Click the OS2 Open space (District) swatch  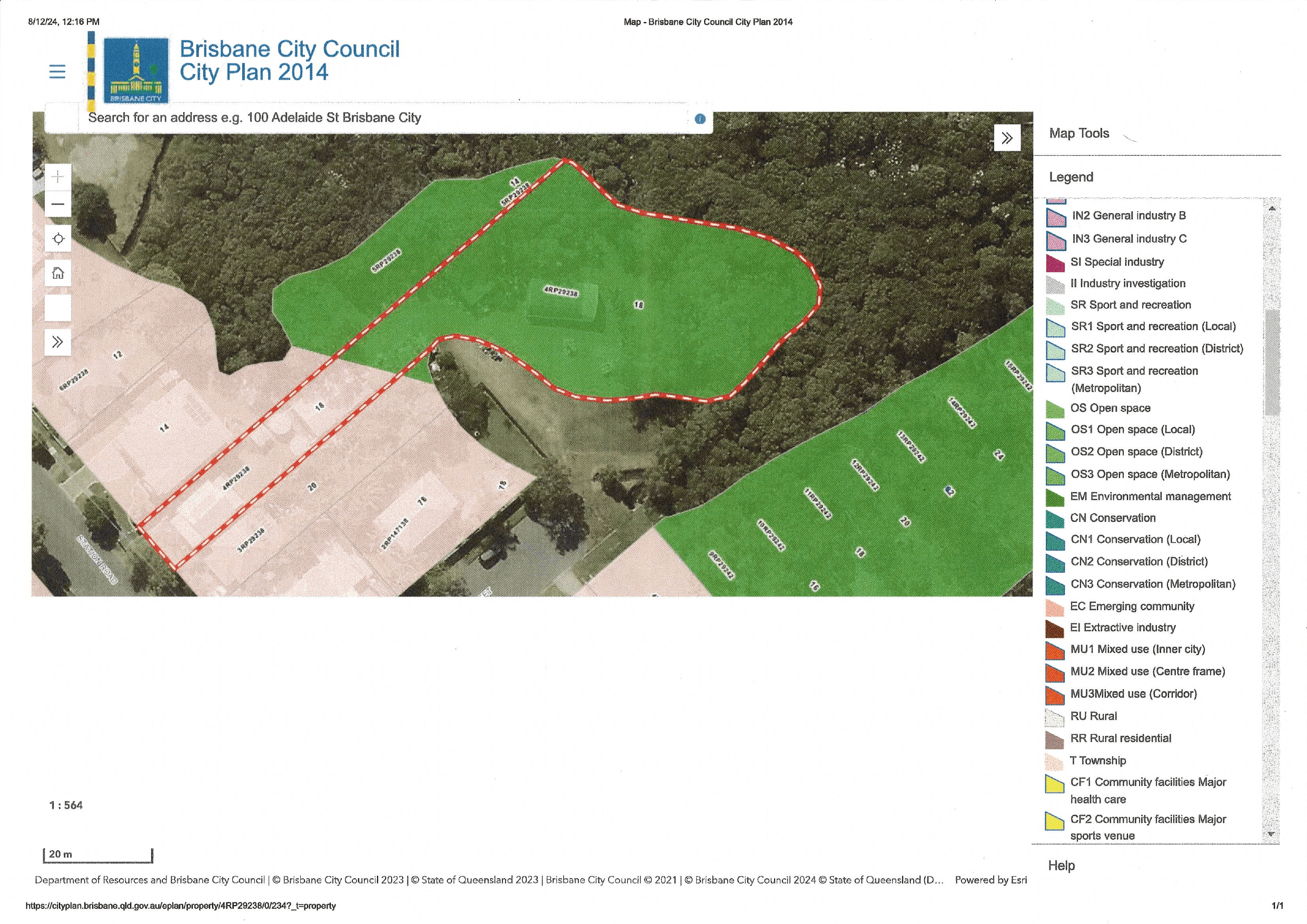pos(1056,453)
